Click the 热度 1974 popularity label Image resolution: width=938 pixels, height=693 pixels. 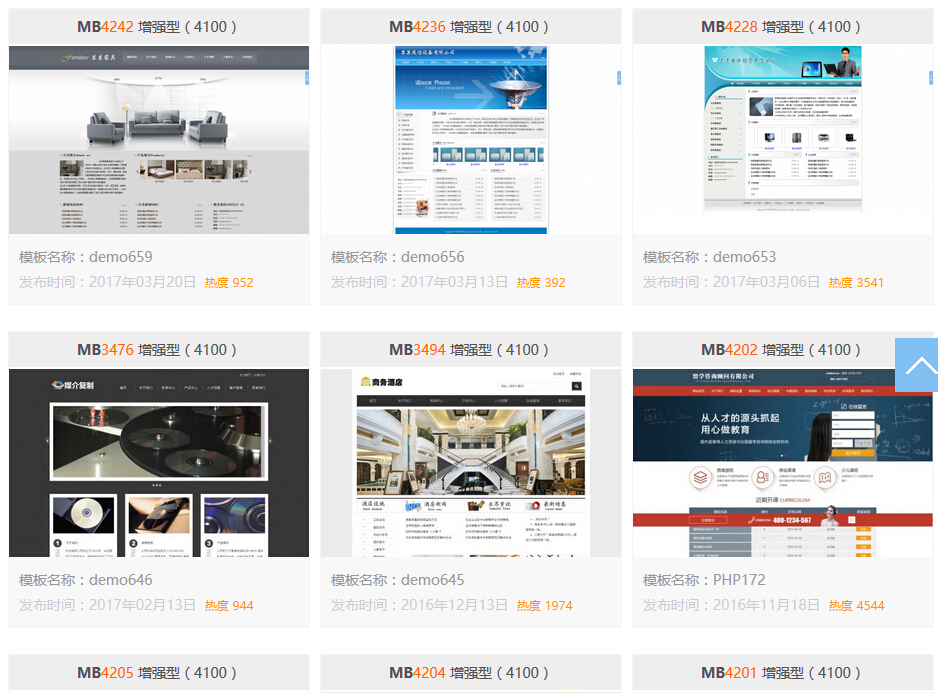click(544, 606)
